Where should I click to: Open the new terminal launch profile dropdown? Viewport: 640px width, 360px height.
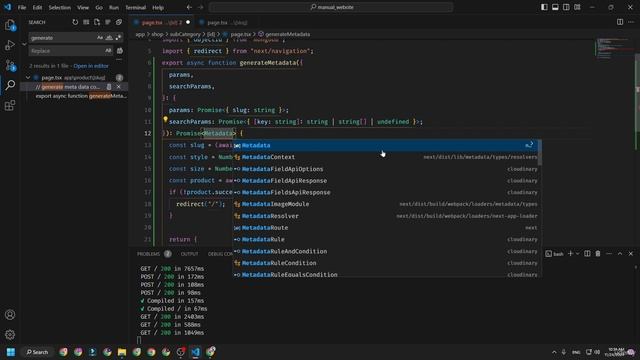577,254
